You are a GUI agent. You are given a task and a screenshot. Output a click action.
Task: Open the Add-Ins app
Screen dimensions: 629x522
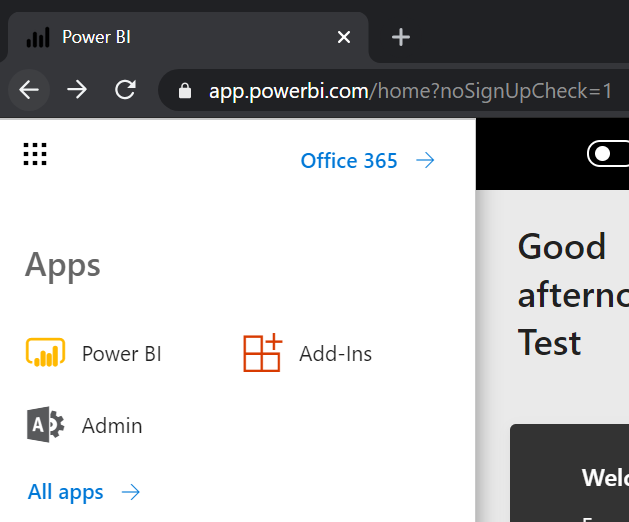pos(308,353)
